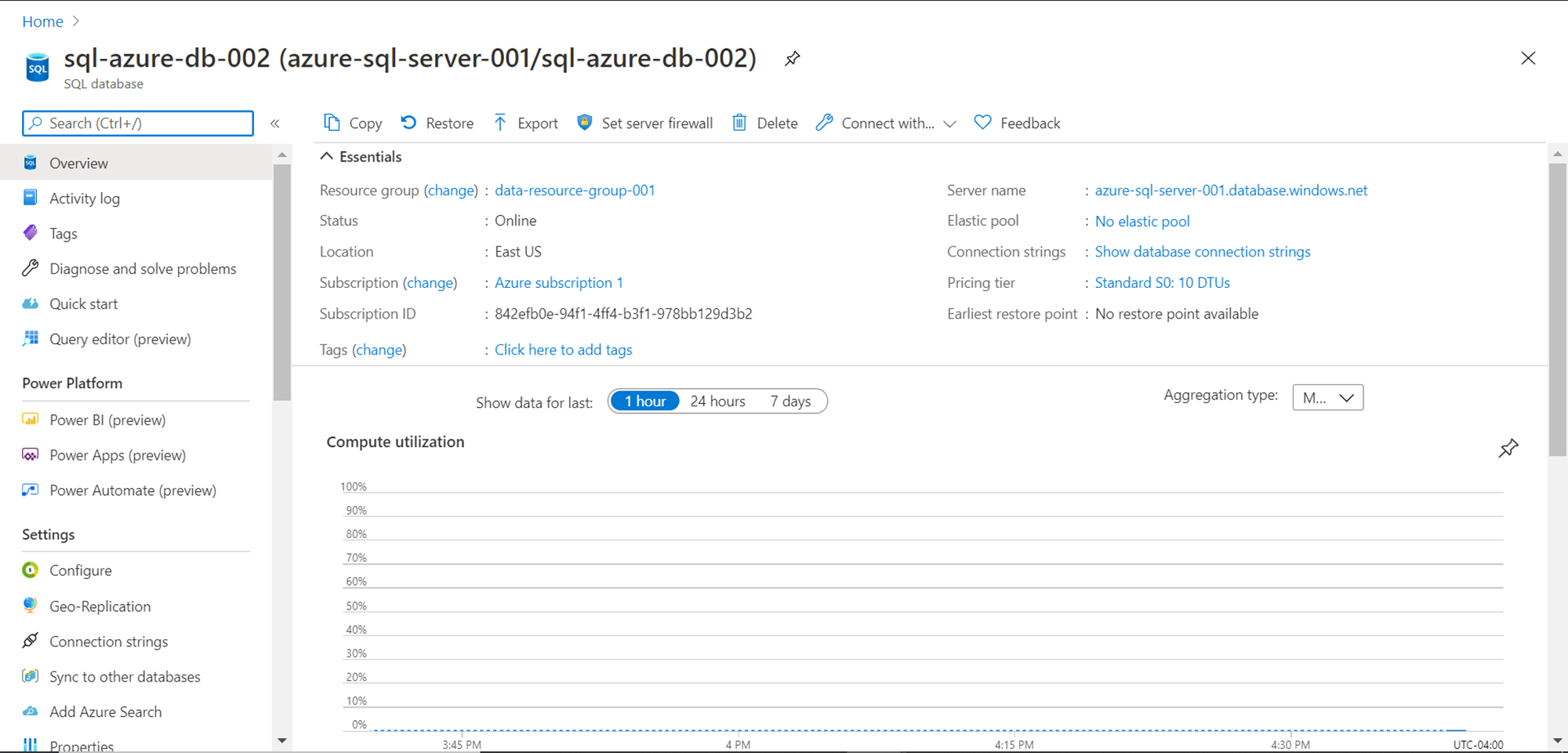Collapse the left navigation menu
This screenshot has width=1568, height=753.
tap(275, 123)
